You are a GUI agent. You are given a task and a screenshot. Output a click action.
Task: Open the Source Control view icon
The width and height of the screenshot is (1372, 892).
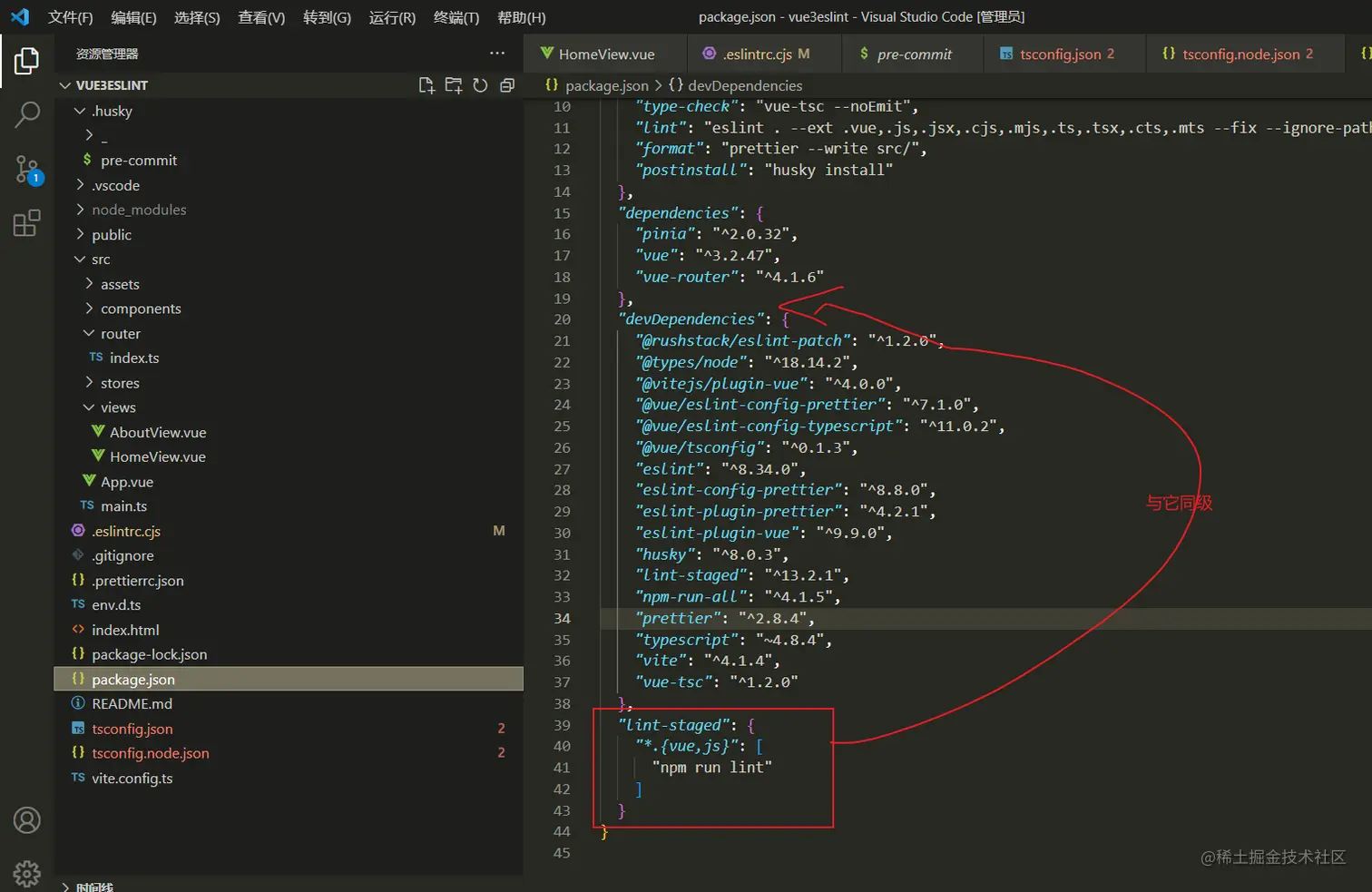[26, 169]
